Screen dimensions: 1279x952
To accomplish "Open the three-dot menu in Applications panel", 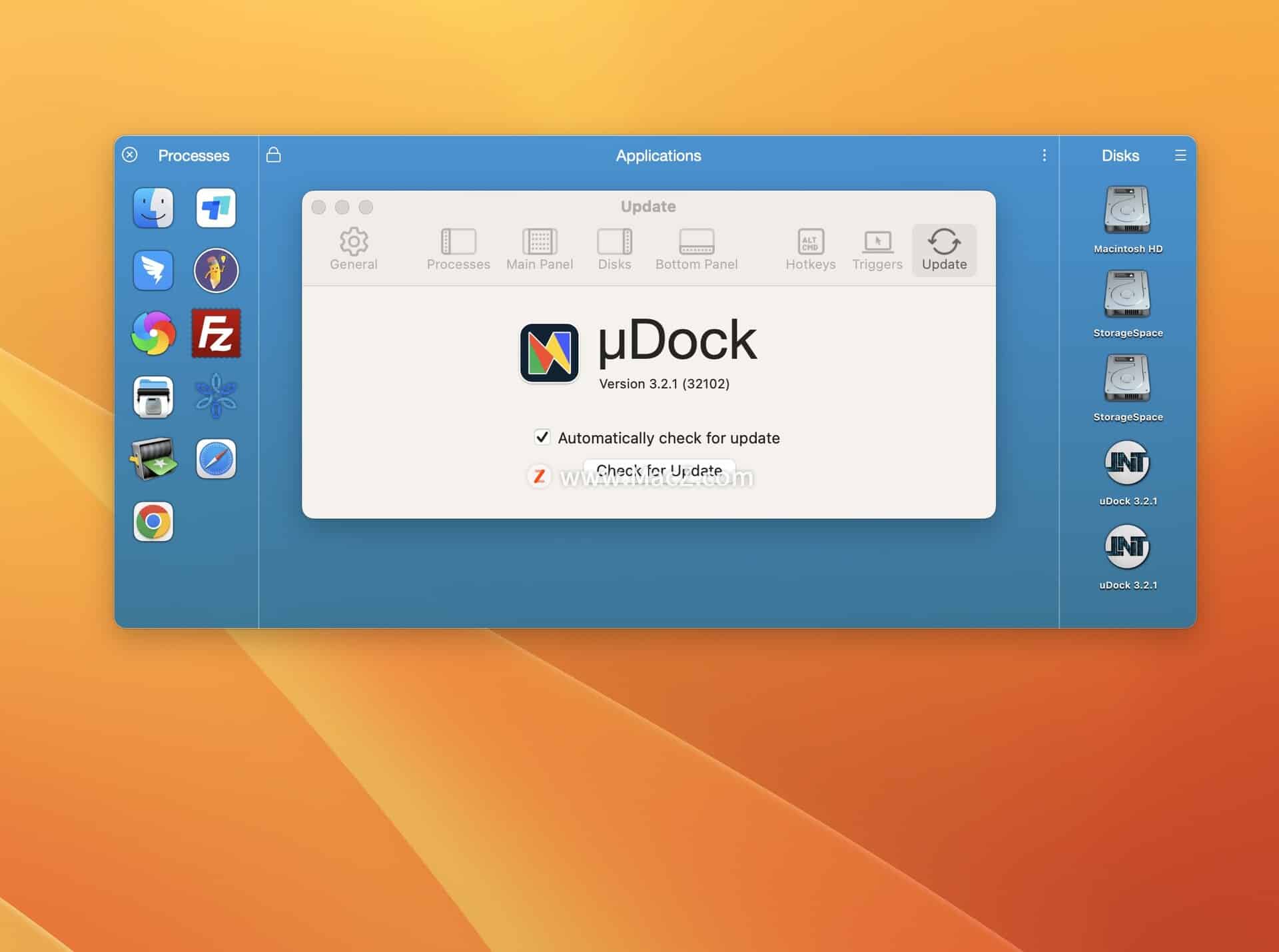I will (1044, 155).
